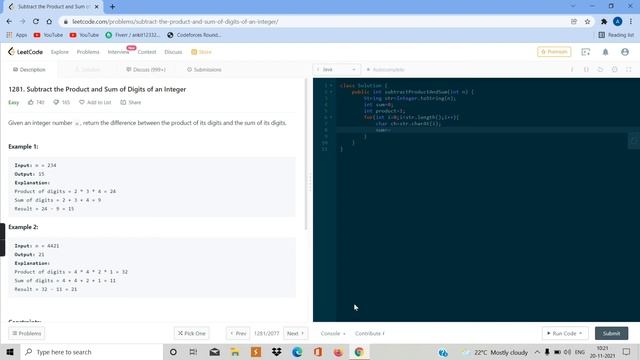This screenshot has width=640, height=360.
Task: Open the Interview navigation item
Action: [118, 52]
